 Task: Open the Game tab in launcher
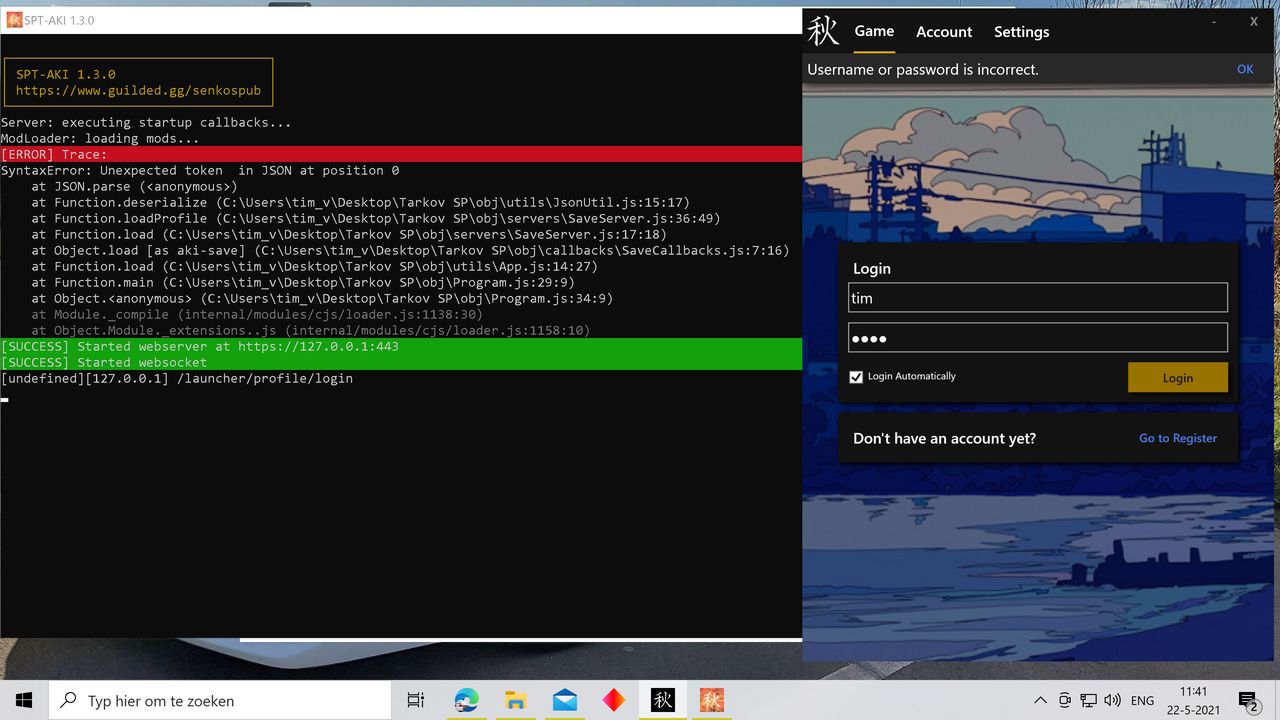click(874, 31)
